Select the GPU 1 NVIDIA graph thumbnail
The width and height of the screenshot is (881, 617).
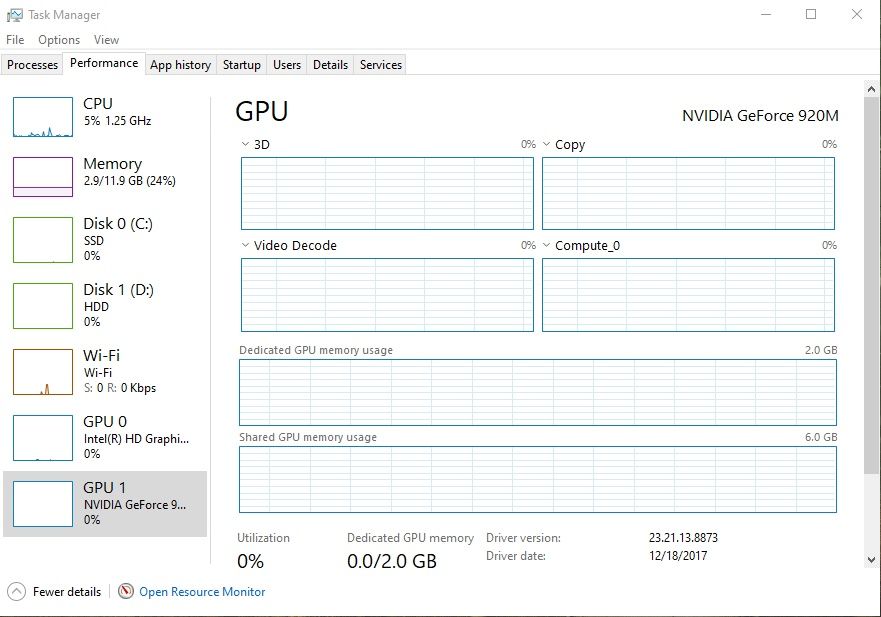(x=43, y=503)
